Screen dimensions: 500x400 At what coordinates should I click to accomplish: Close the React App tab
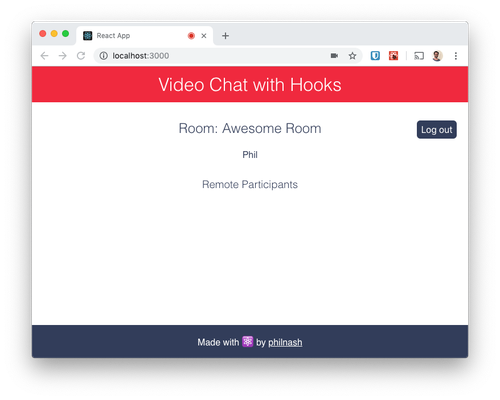(204, 36)
